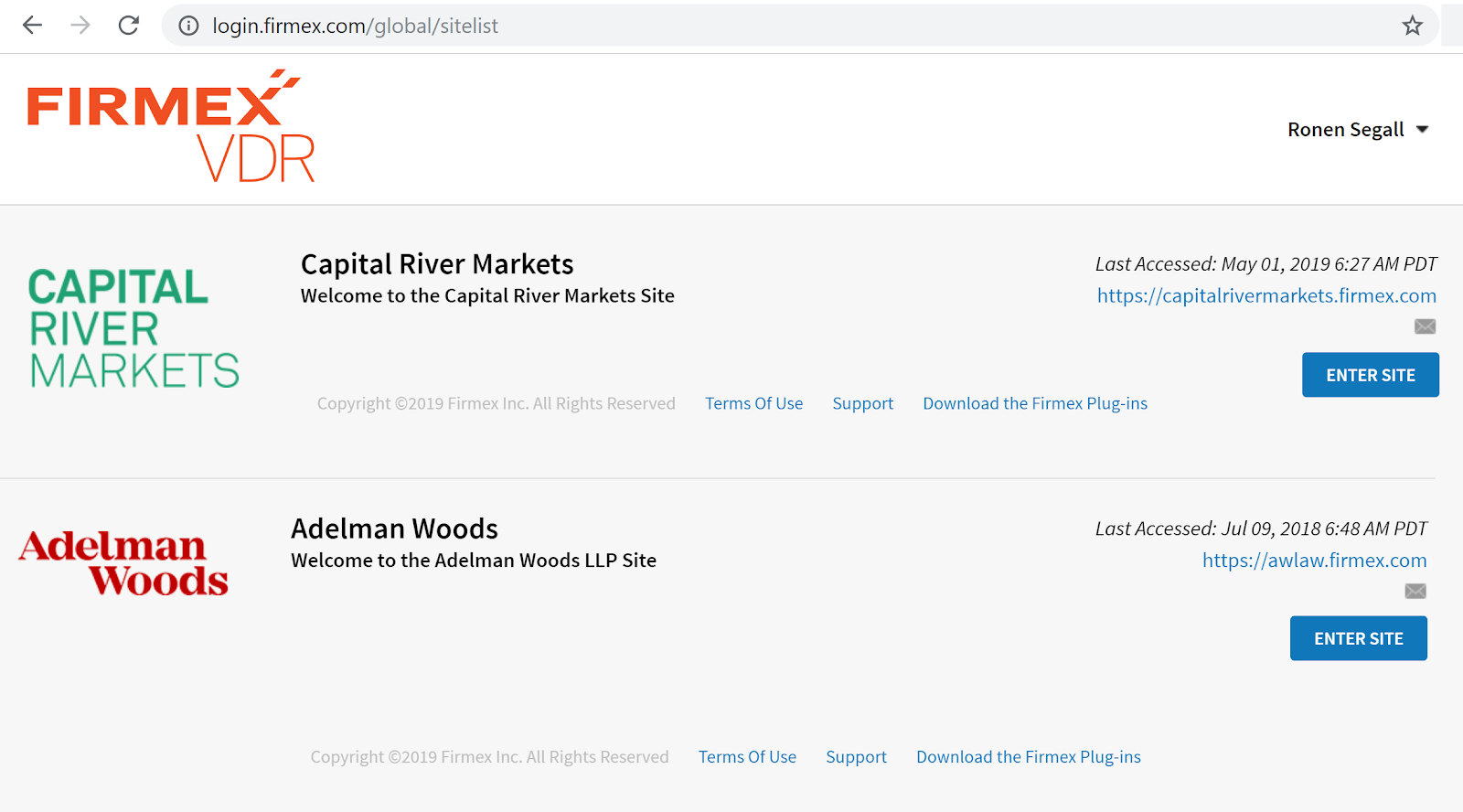
Task: Open Support link under Adelman Woods
Action: (856, 757)
